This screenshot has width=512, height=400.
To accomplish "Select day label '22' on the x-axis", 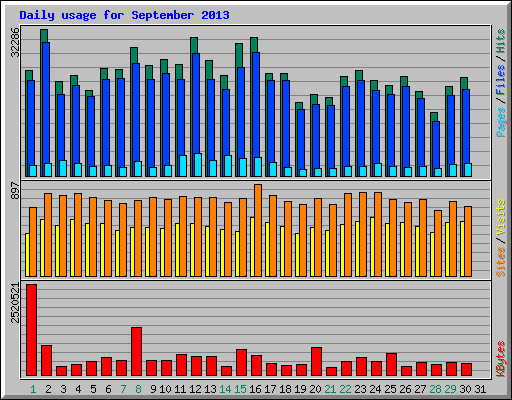I will click(x=345, y=389).
